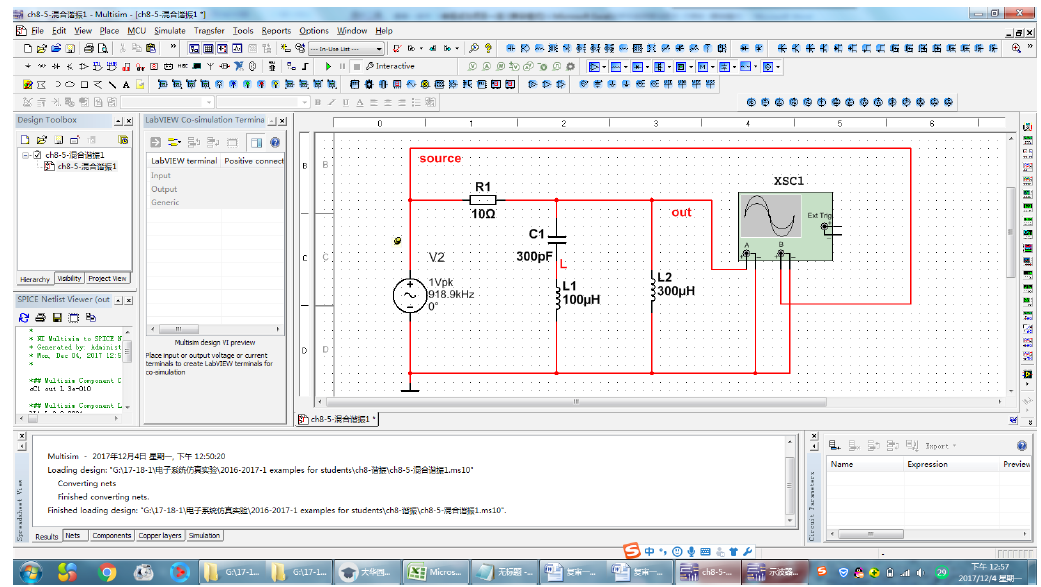Screen dimensions: 1041x587
Task: Click the Print icon in standard toolbar
Action: (x=88, y=48)
